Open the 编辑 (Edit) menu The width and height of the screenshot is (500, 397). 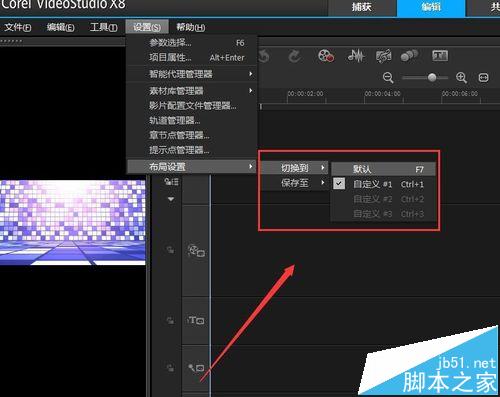tap(60, 27)
